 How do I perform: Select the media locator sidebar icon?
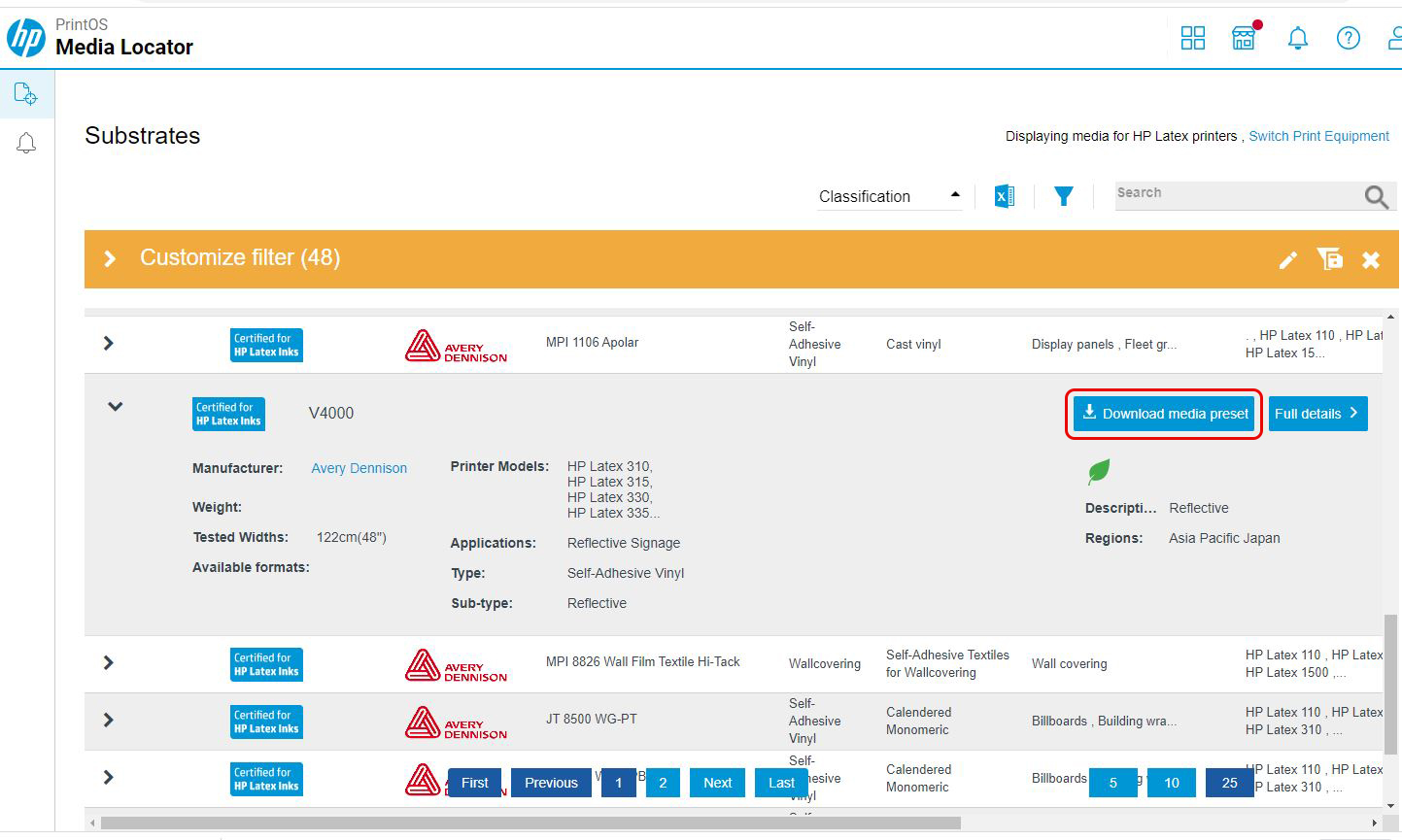point(26,93)
